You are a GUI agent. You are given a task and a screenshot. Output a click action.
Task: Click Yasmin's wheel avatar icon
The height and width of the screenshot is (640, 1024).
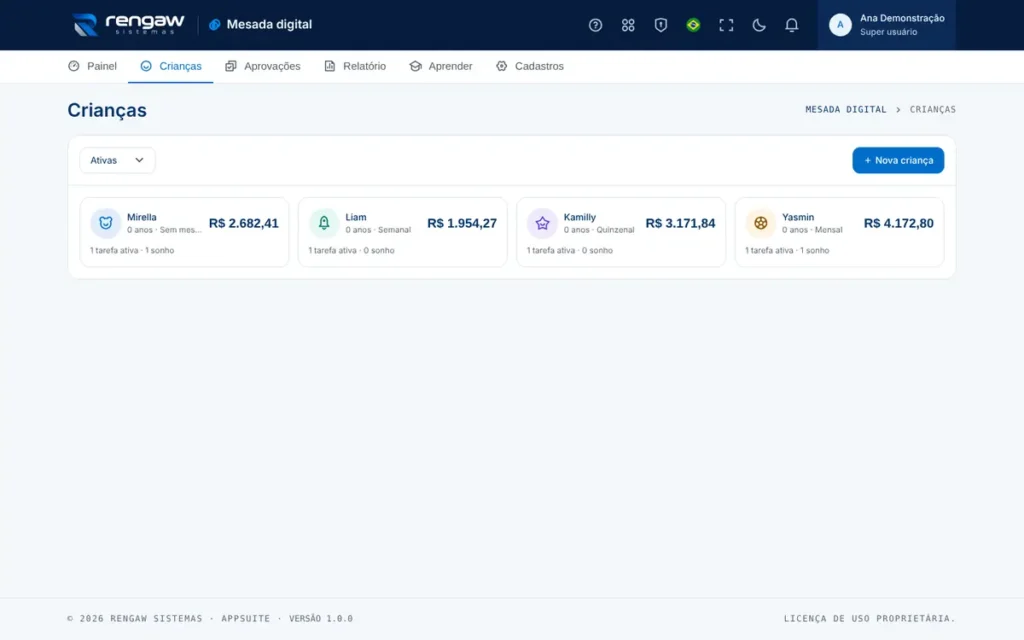[760, 223]
